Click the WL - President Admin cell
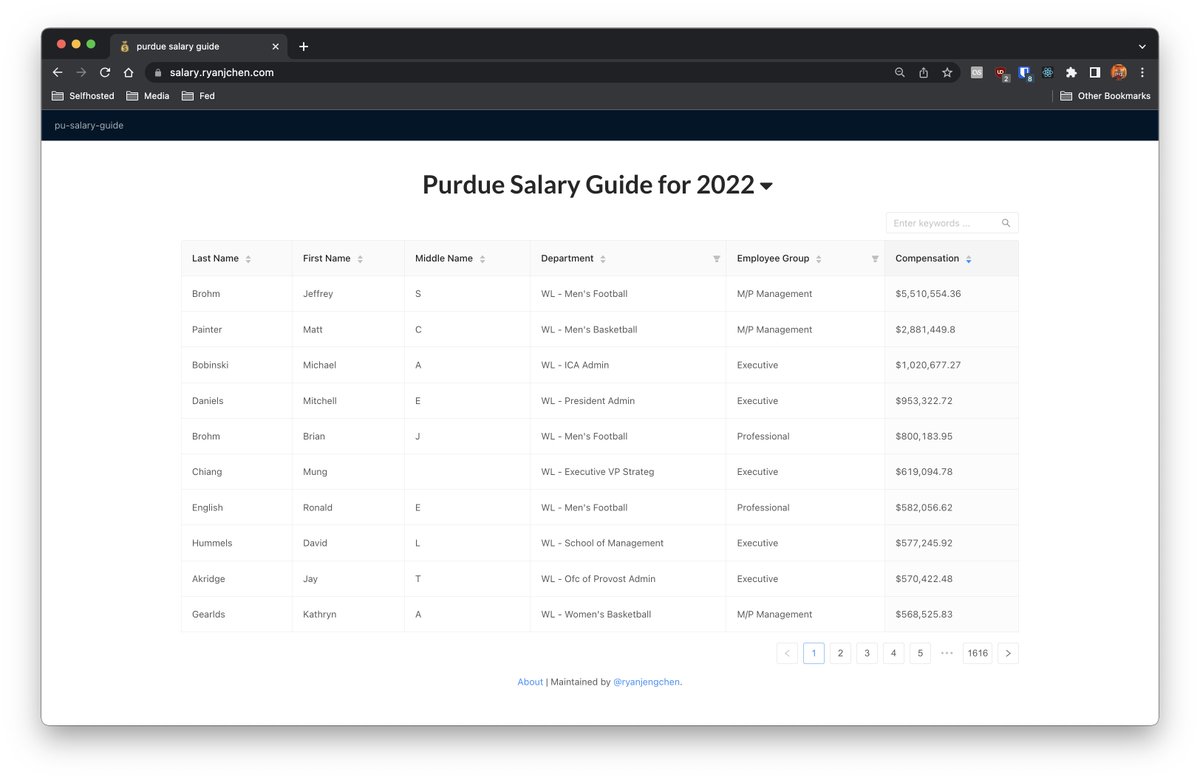Image resolution: width=1200 pixels, height=780 pixels. pyautogui.click(x=628, y=401)
